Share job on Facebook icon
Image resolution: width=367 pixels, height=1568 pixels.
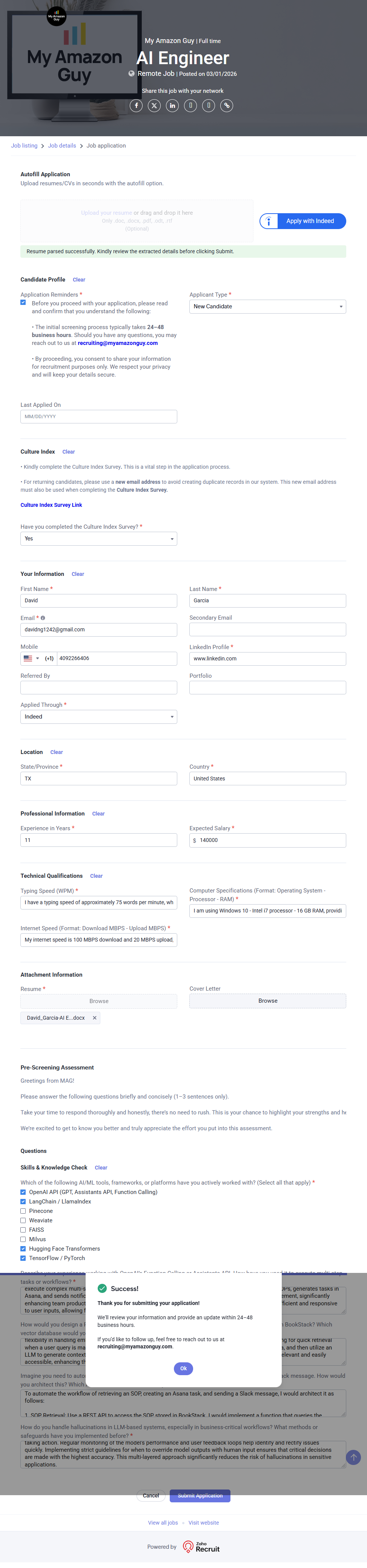[136, 106]
